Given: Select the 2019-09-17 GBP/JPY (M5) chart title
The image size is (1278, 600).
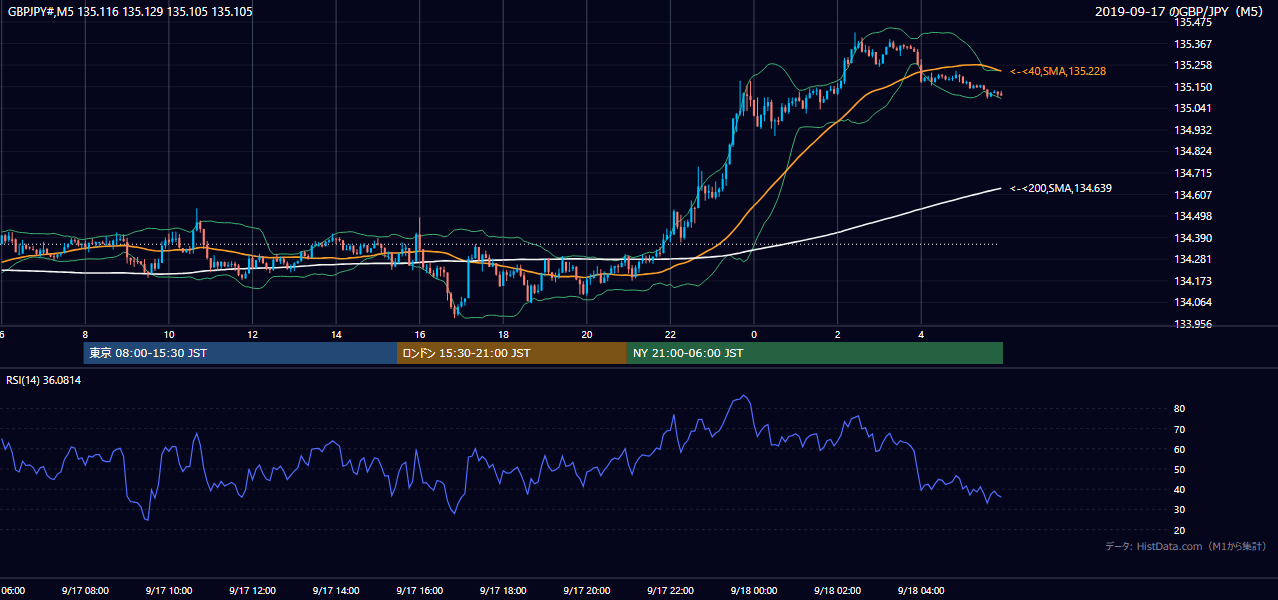Looking at the screenshot, I should 1180,12.
